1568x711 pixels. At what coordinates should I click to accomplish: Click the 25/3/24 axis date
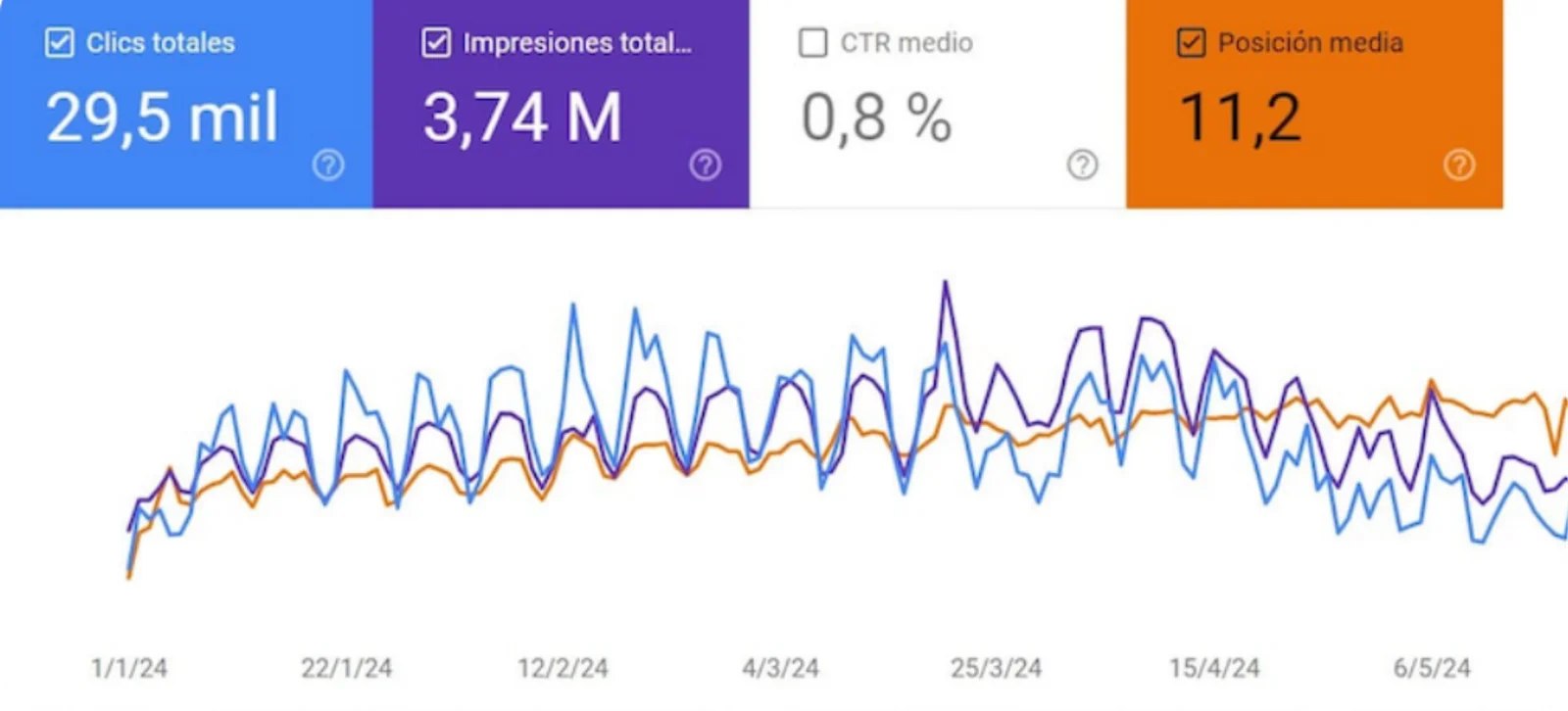pos(996,669)
